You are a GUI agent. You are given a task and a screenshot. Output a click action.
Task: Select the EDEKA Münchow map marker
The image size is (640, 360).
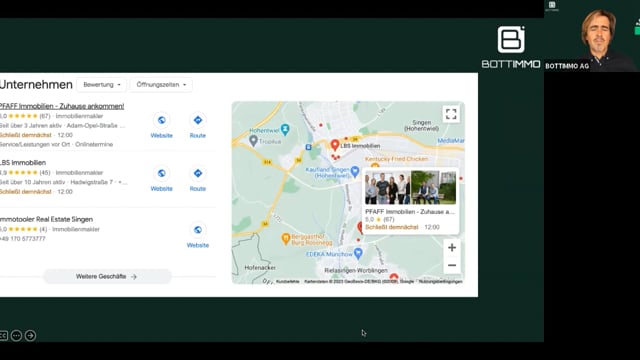(358, 254)
